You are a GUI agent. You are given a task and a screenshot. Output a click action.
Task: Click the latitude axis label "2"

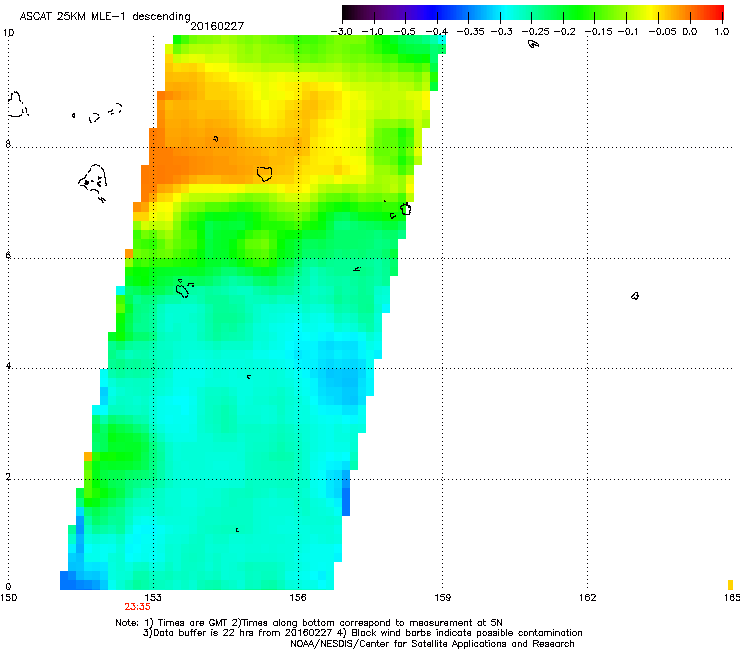coord(8,476)
